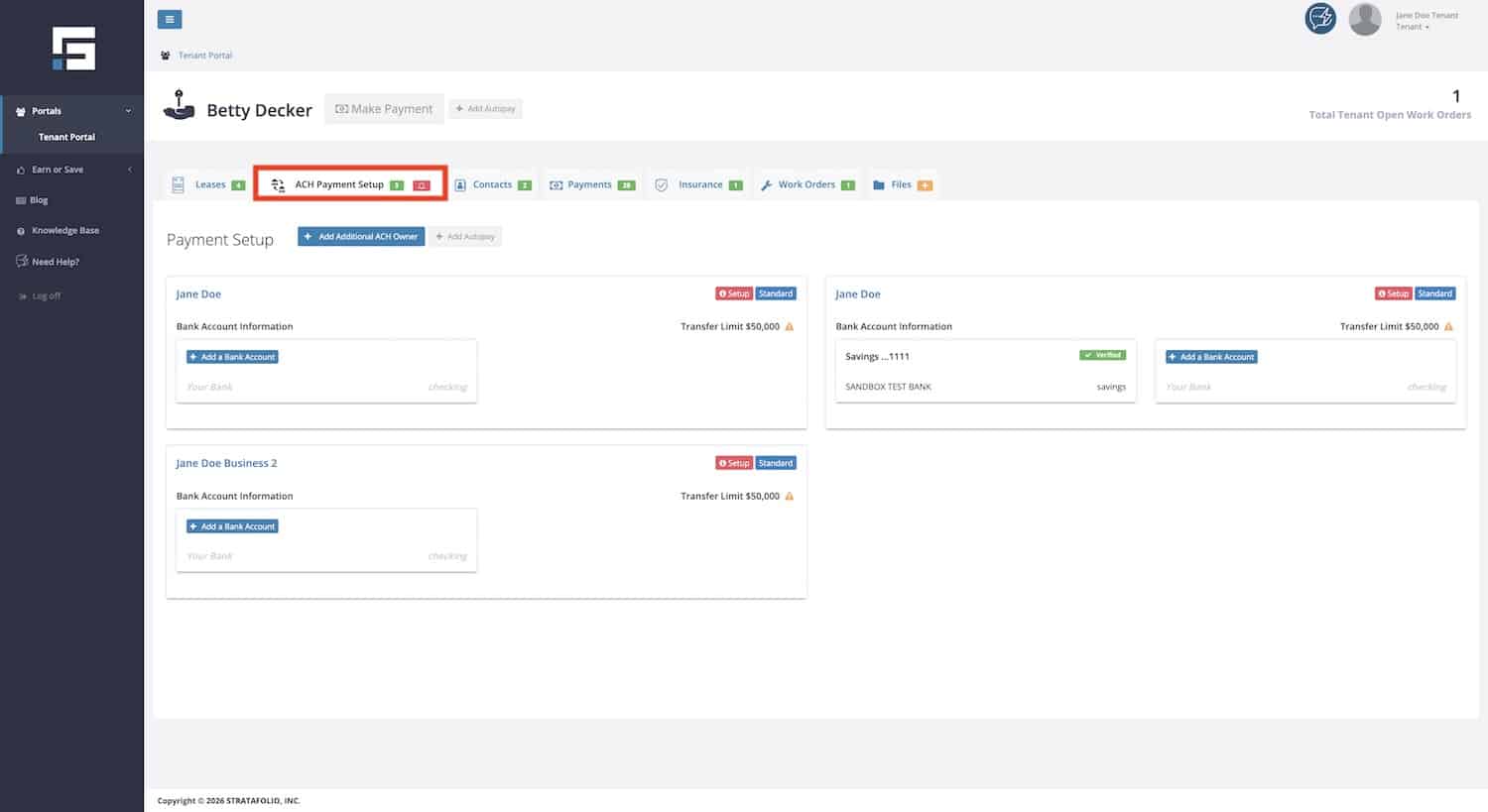The width and height of the screenshot is (1488, 812).
Task: Click the Knowledge Base question icon
Action: tap(21, 231)
